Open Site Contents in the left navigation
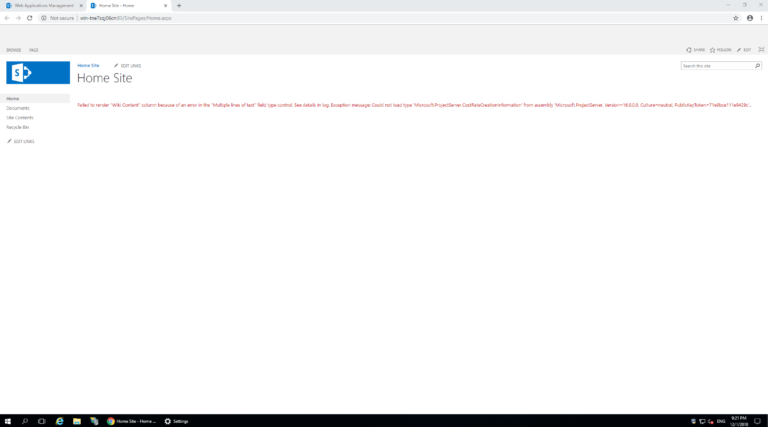768x427 pixels. click(20, 118)
